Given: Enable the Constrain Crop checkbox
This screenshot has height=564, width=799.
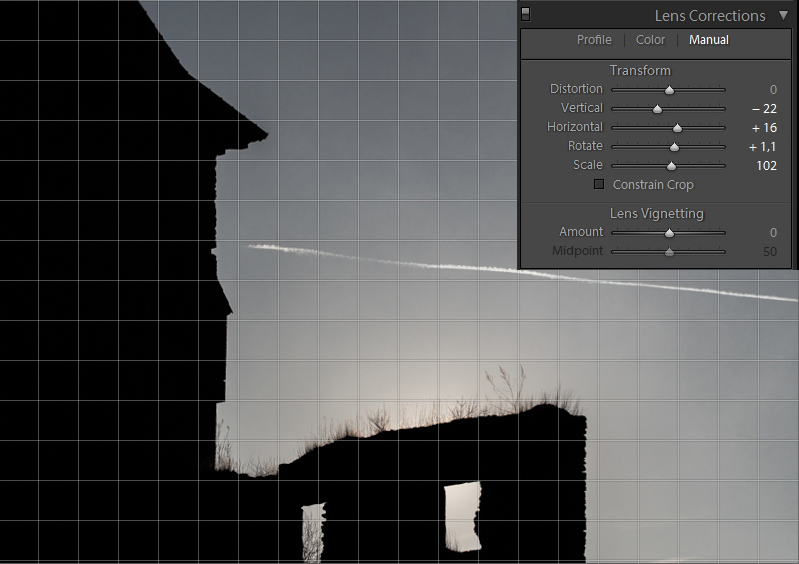Looking at the screenshot, I should (x=599, y=184).
